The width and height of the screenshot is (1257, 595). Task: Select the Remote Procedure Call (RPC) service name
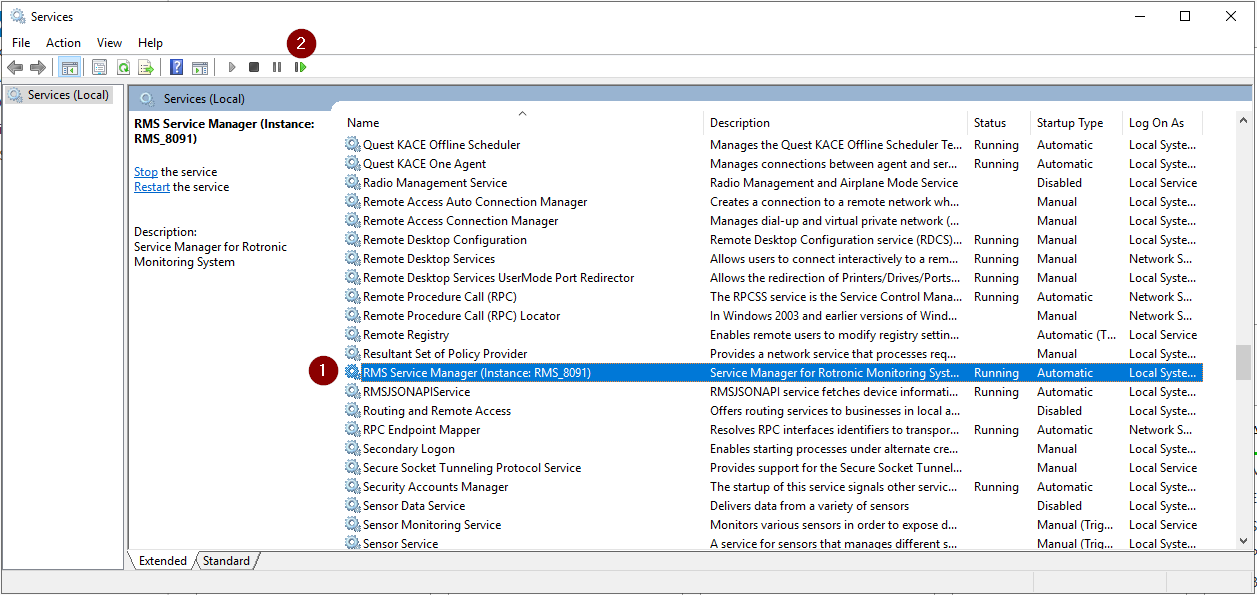440,297
